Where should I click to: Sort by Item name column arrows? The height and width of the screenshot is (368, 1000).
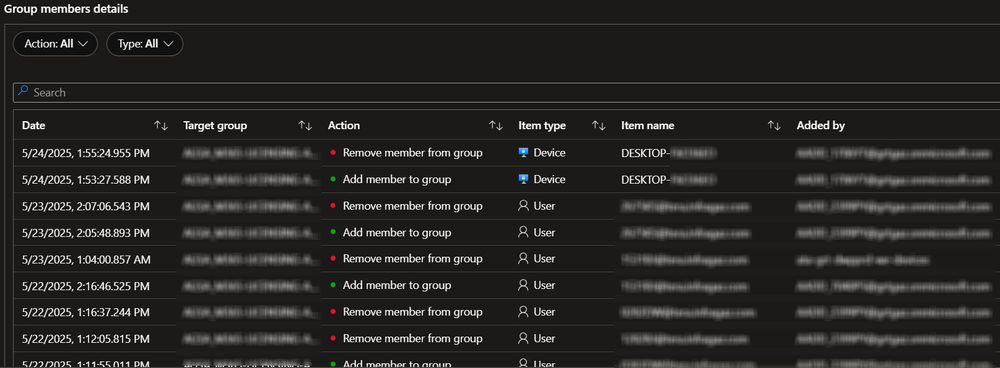tap(774, 126)
